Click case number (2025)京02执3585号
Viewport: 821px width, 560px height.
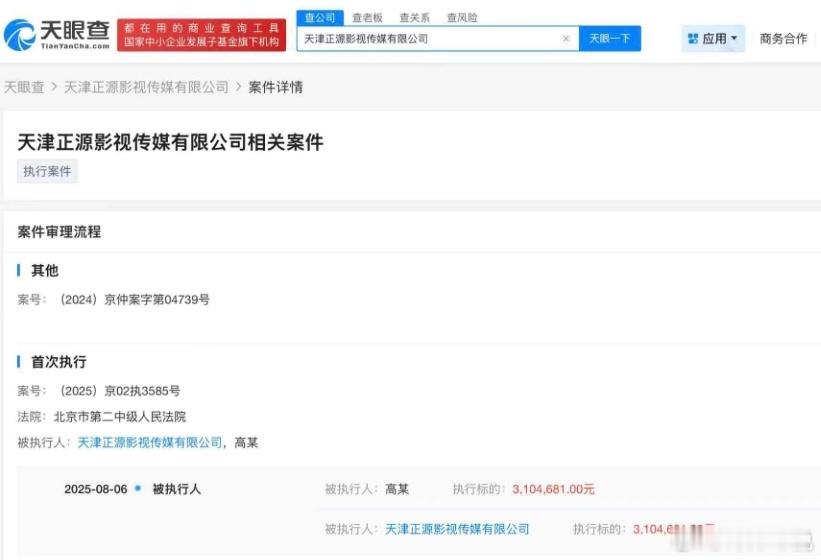point(119,391)
